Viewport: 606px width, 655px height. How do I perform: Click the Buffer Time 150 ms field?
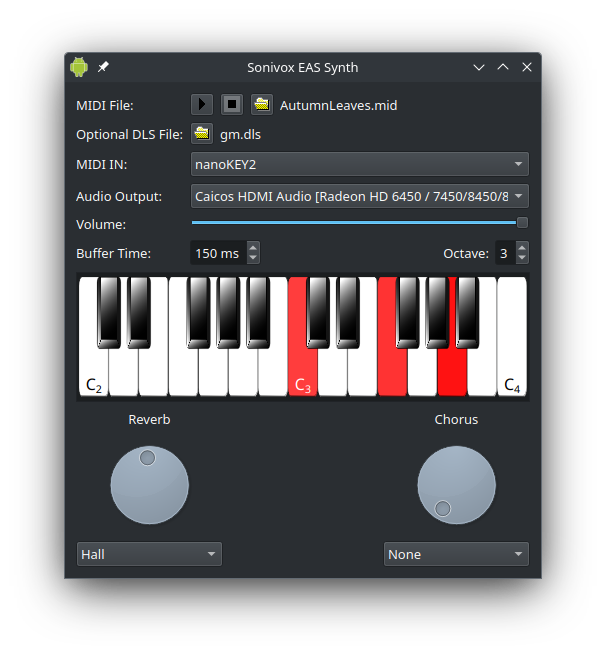coord(218,253)
